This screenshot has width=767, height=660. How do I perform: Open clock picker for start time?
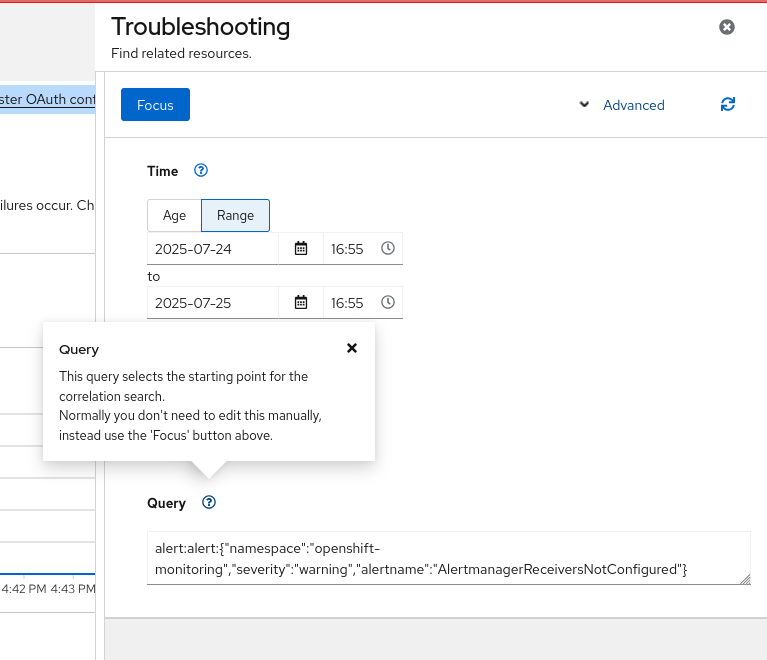pyautogui.click(x=387, y=248)
